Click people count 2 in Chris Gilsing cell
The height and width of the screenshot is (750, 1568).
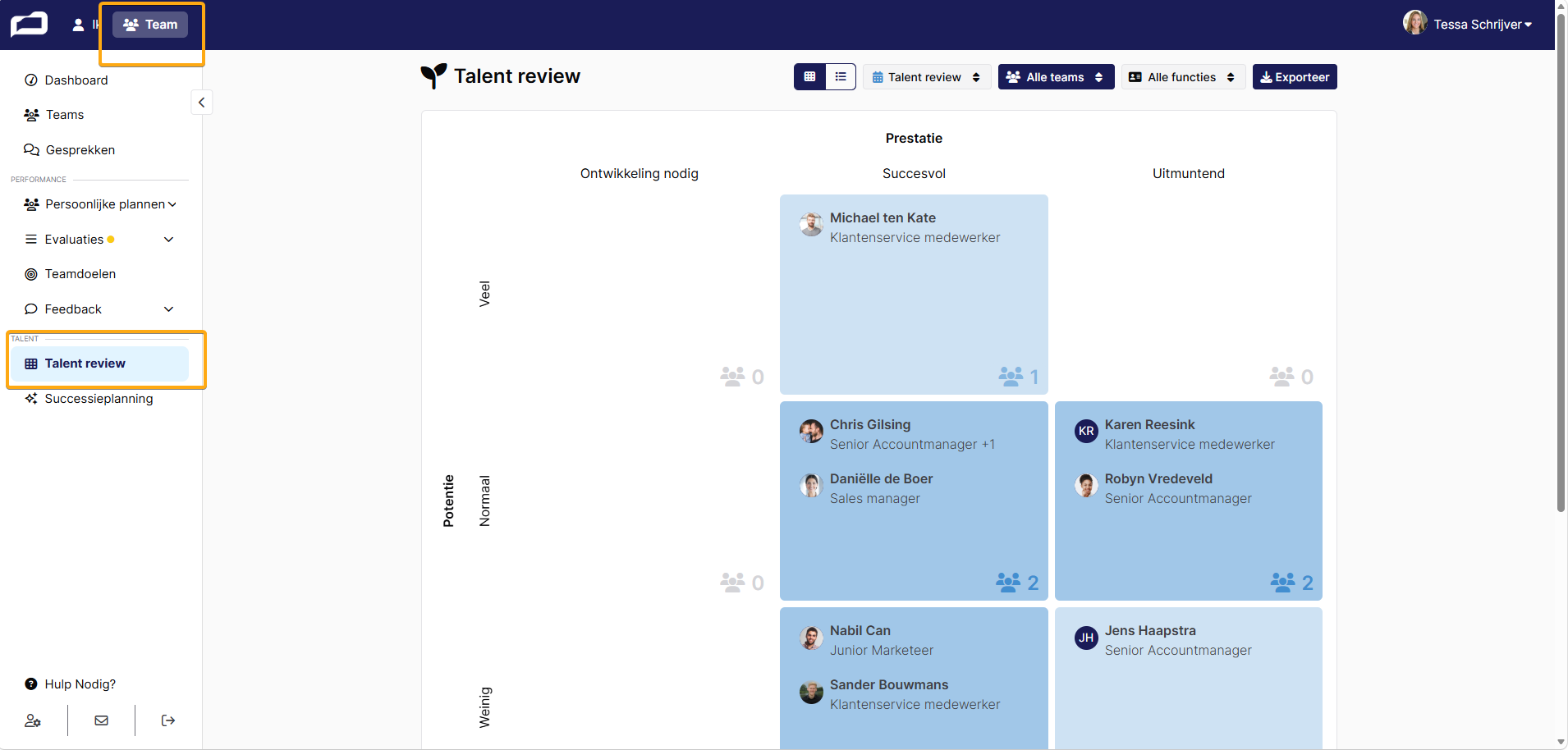(x=1017, y=583)
